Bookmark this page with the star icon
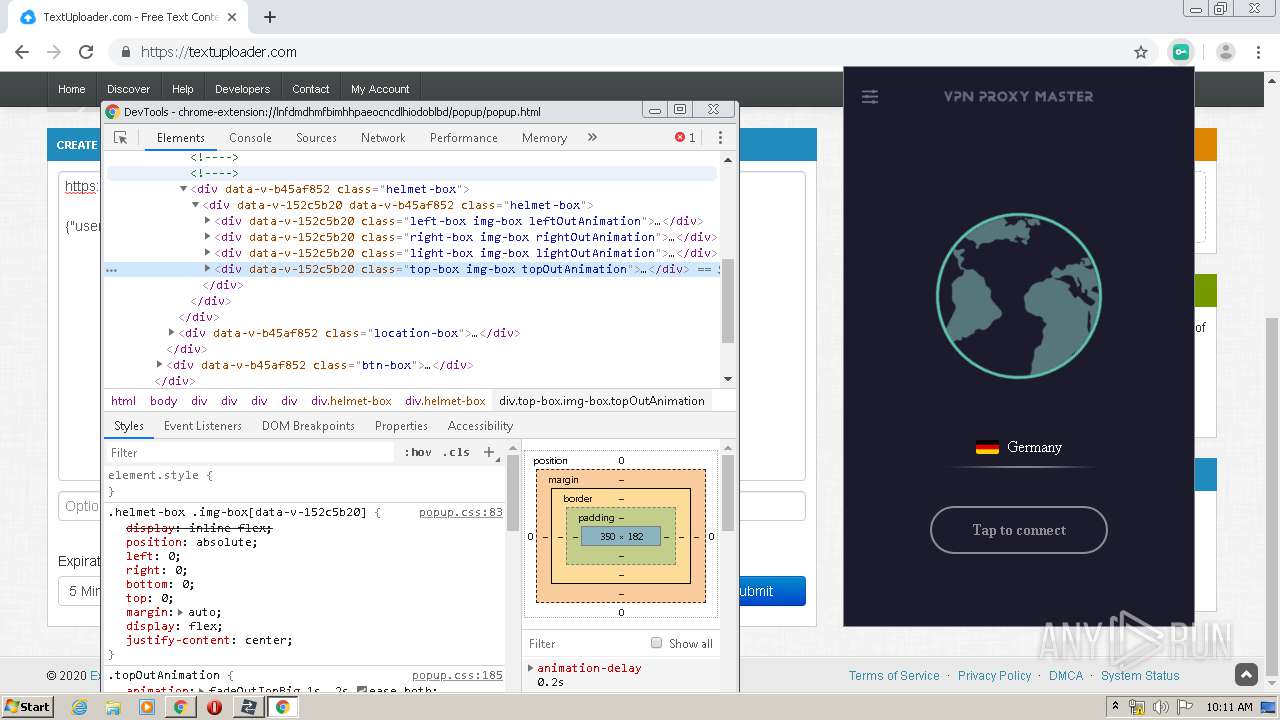The width and height of the screenshot is (1280, 720). tap(1141, 52)
